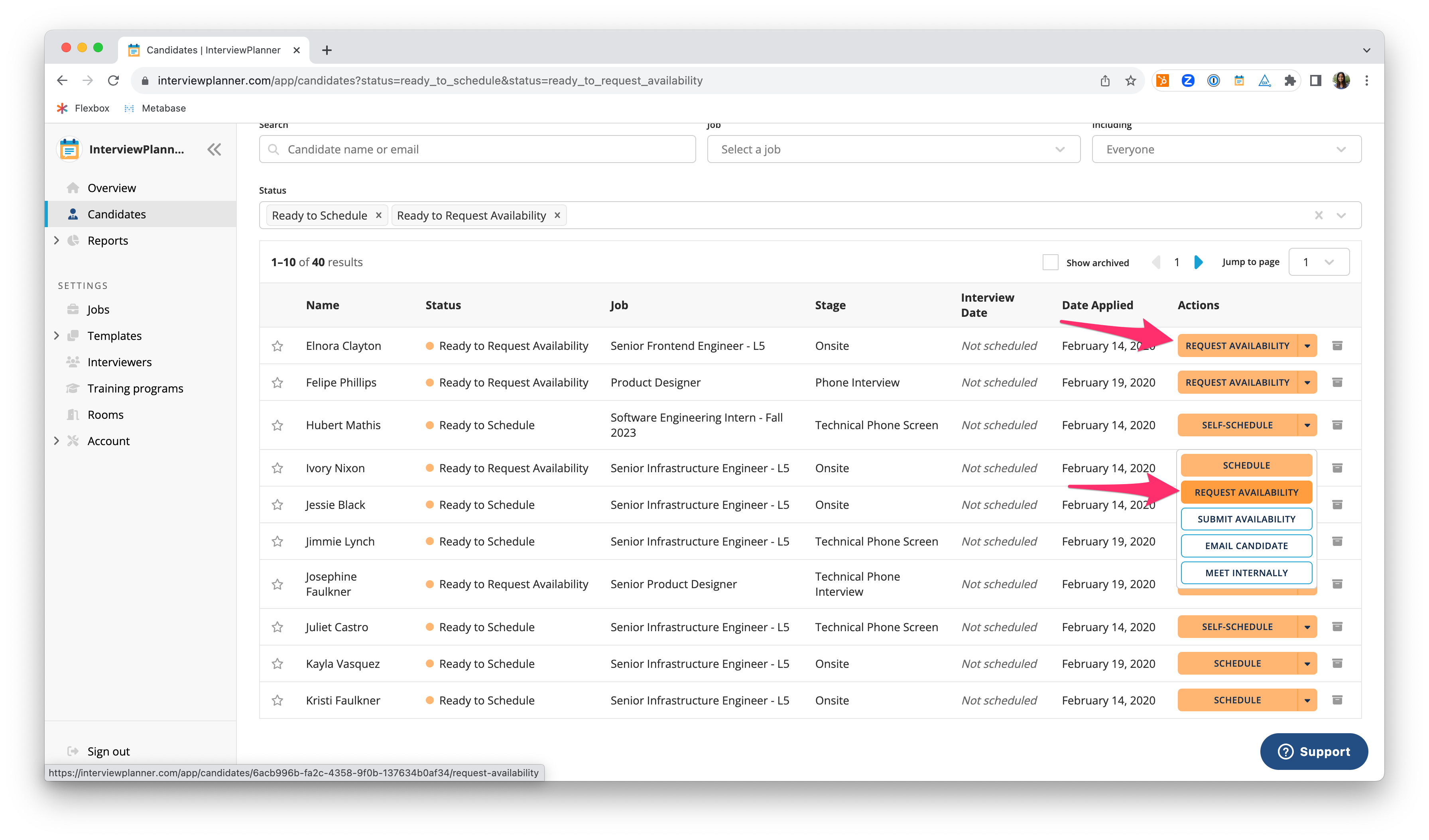Request availability for Elnora Clayton

[x=1237, y=346]
